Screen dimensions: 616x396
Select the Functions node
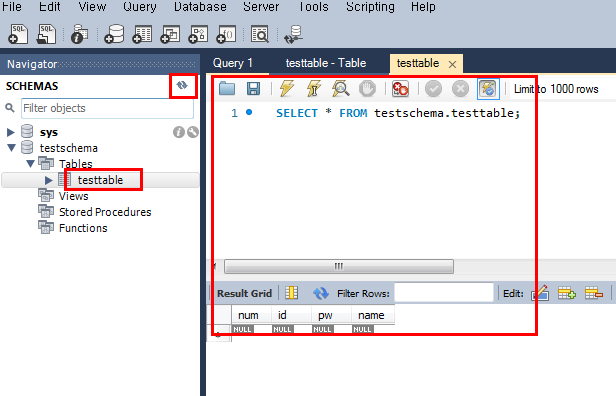pyautogui.click(x=83, y=228)
